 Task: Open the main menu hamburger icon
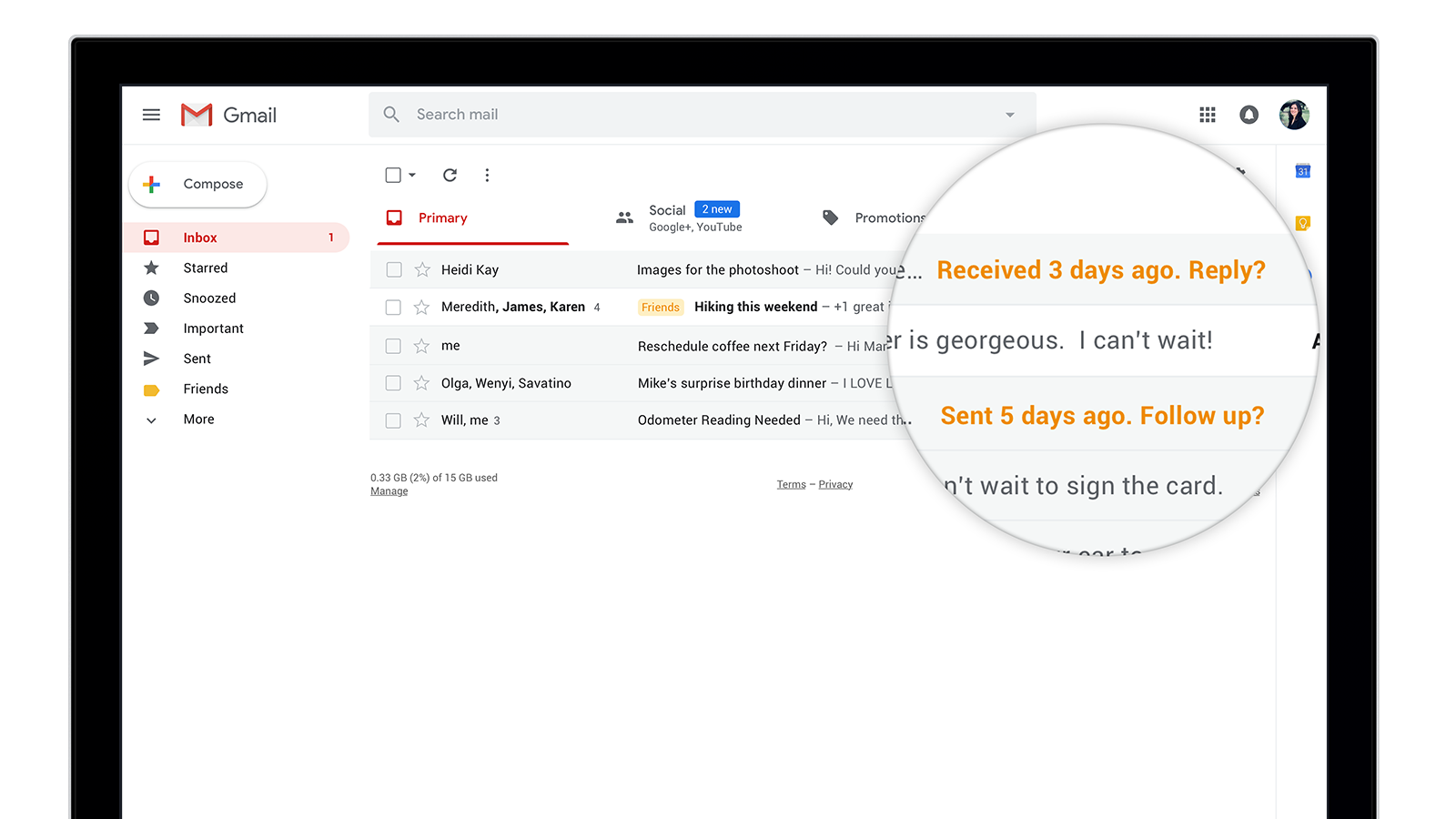click(151, 115)
